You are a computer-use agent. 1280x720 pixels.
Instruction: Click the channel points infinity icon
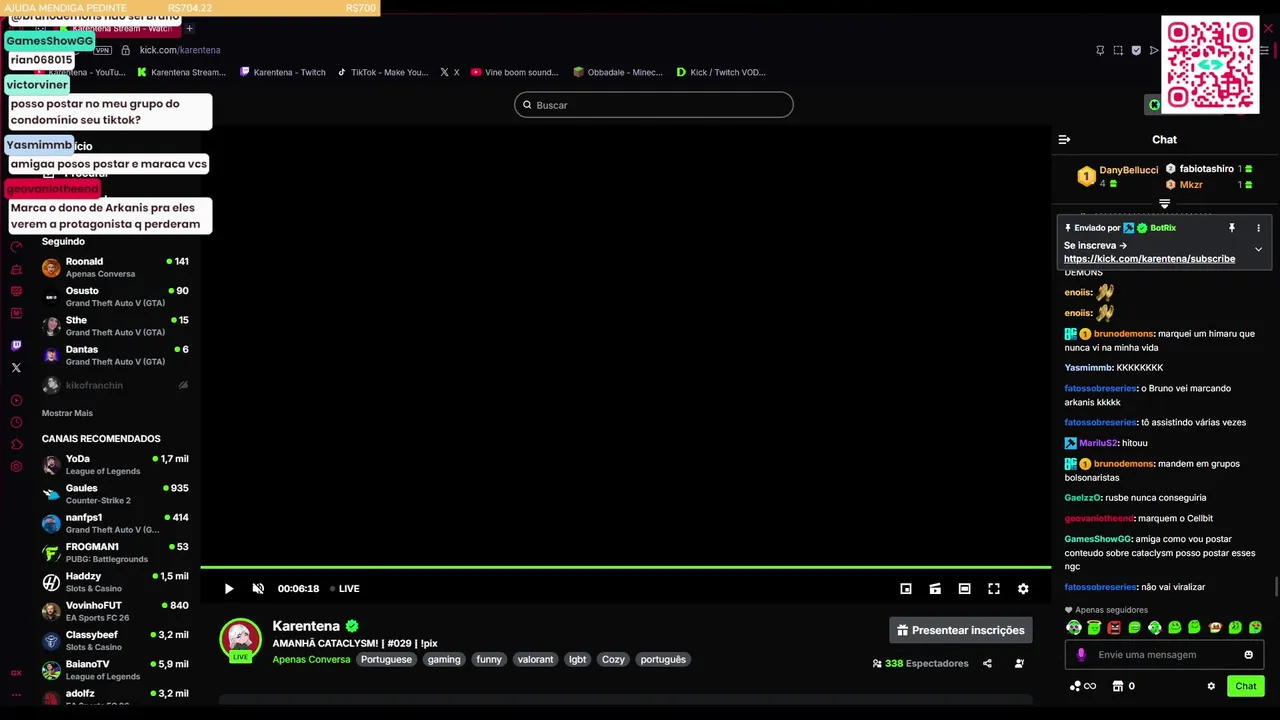point(1082,686)
